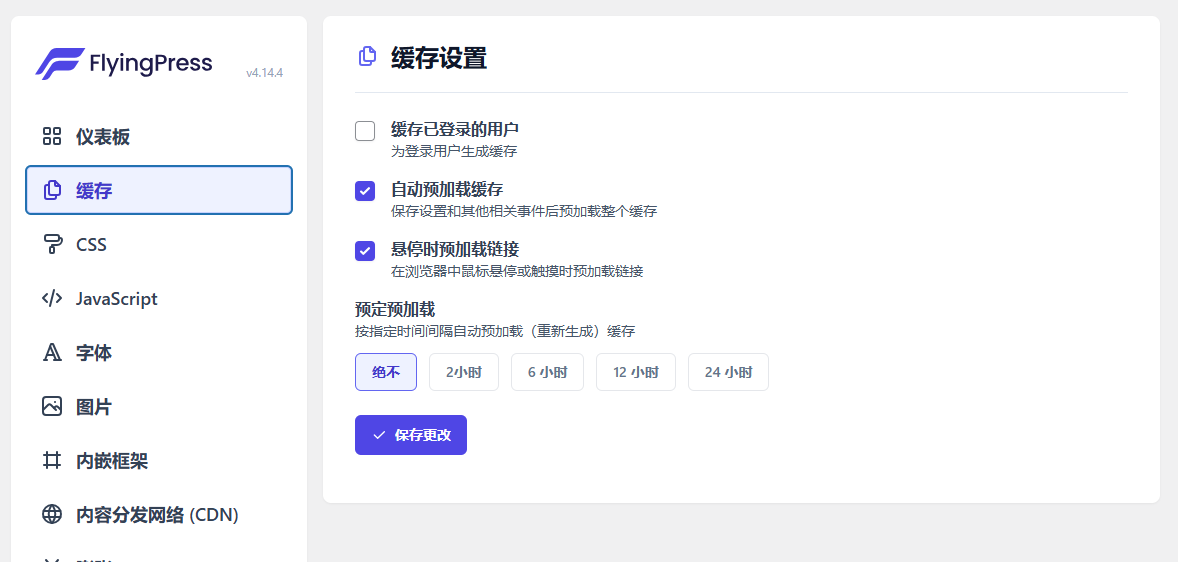
Task: Click the dashboard grid icon beside 仪表板
Action: click(52, 137)
